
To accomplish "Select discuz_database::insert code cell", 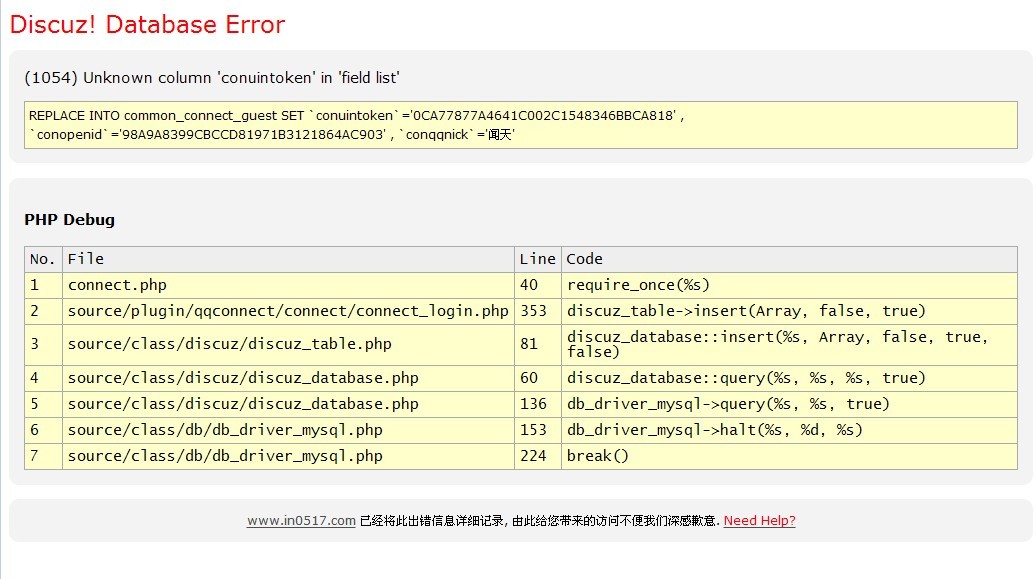I will click(x=790, y=344).
